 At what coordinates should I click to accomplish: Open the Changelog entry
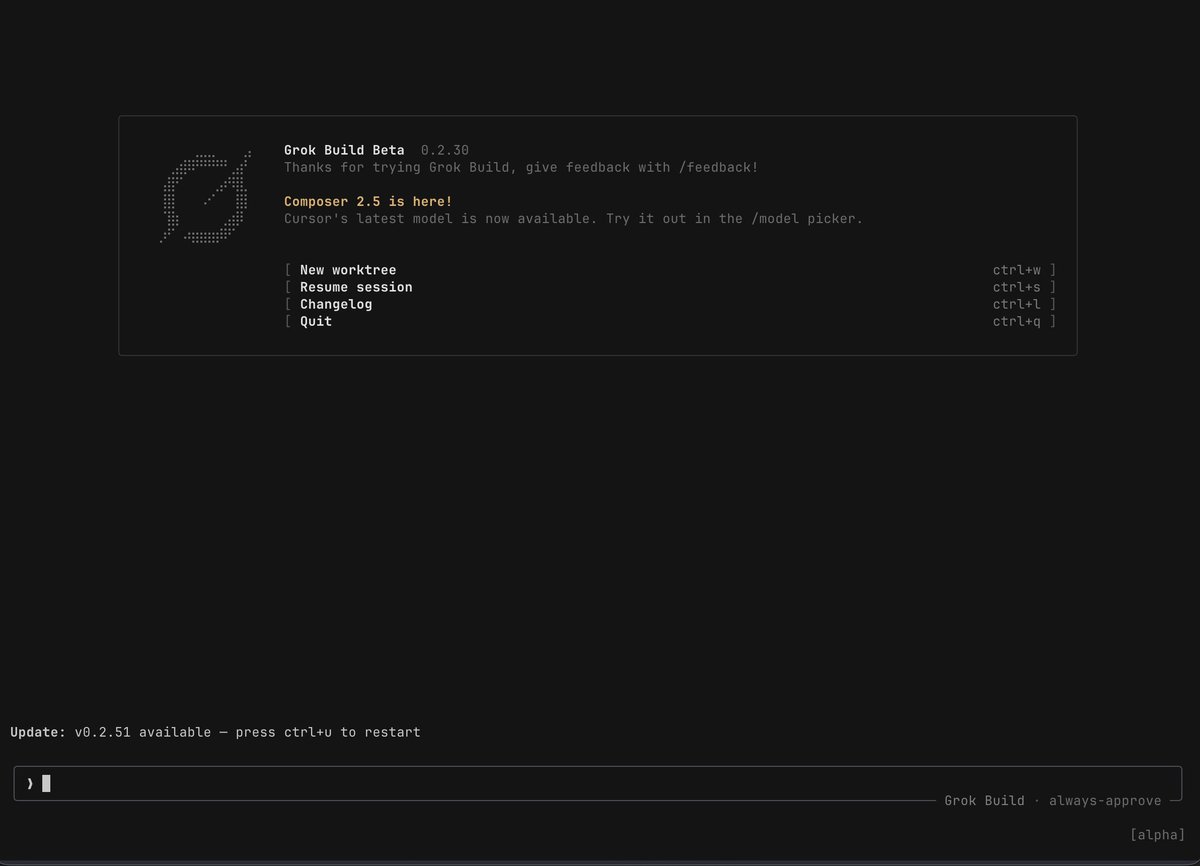pyautogui.click(x=670, y=304)
